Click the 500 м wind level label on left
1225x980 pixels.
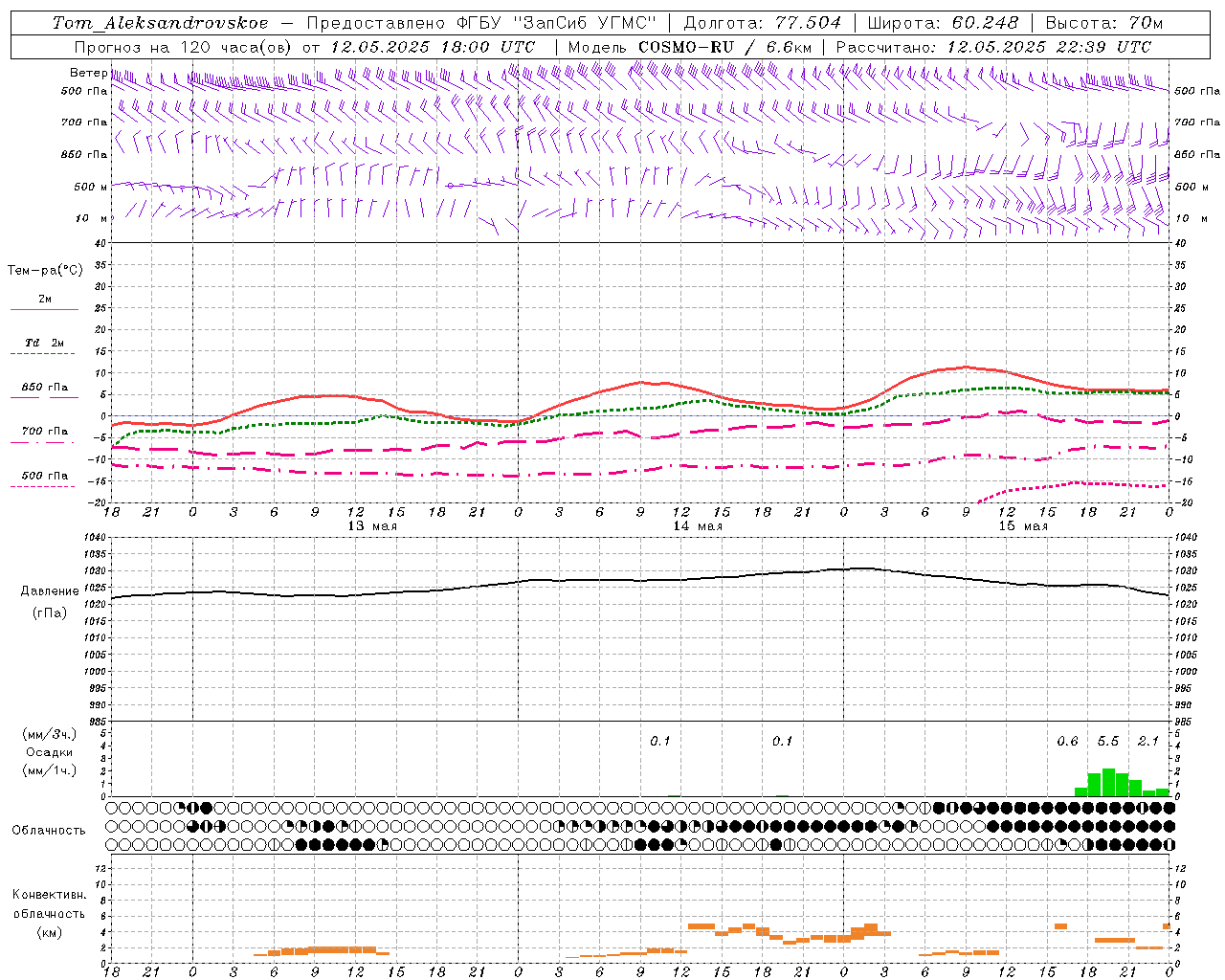91,187
